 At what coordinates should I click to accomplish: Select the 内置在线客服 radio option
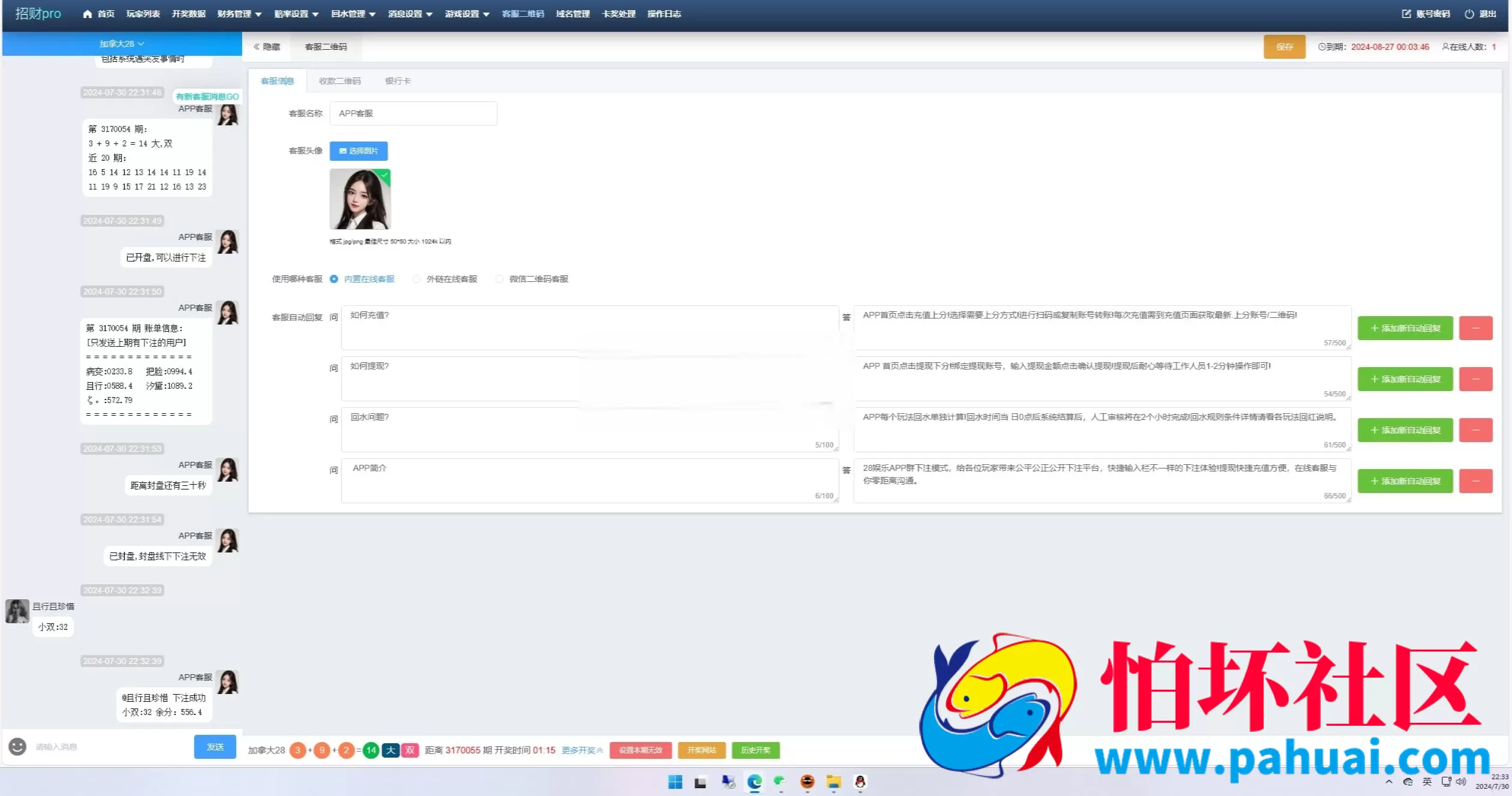click(334, 279)
